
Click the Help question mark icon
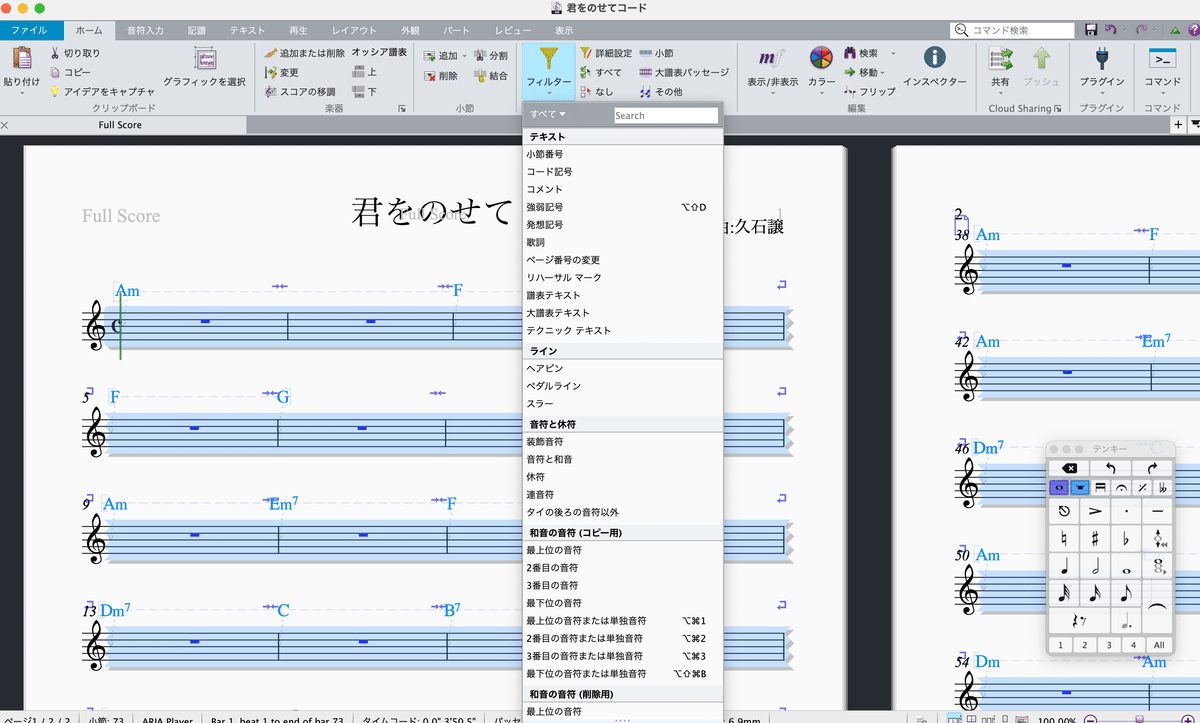[x=1192, y=31]
